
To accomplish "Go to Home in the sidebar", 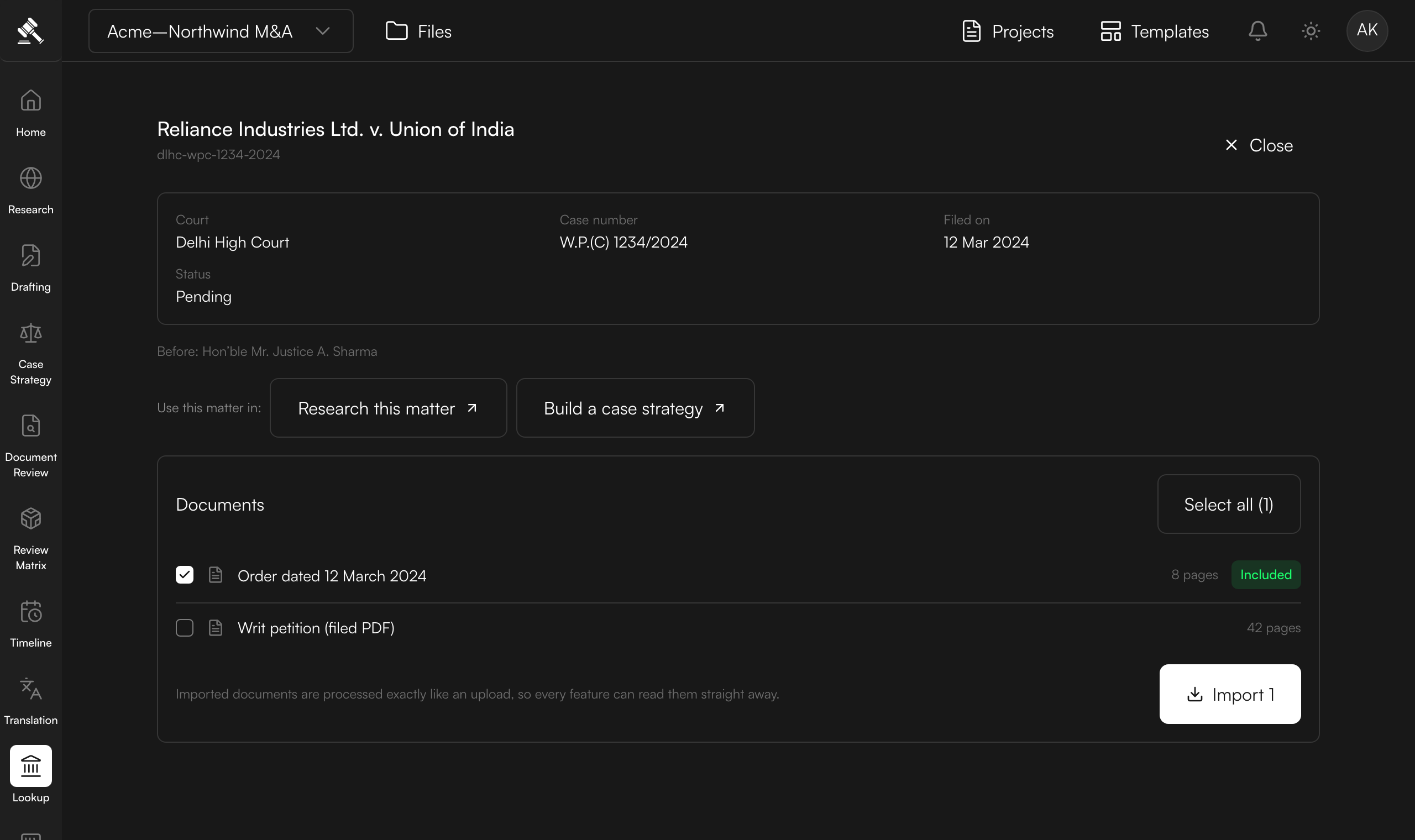I will (x=30, y=113).
